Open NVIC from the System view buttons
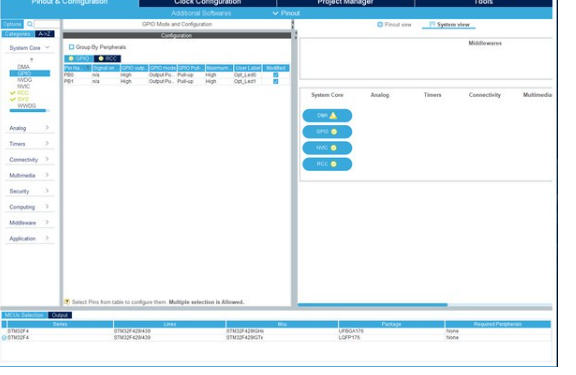This screenshot has width=576, height=375. pyautogui.click(x=327, y=148)
